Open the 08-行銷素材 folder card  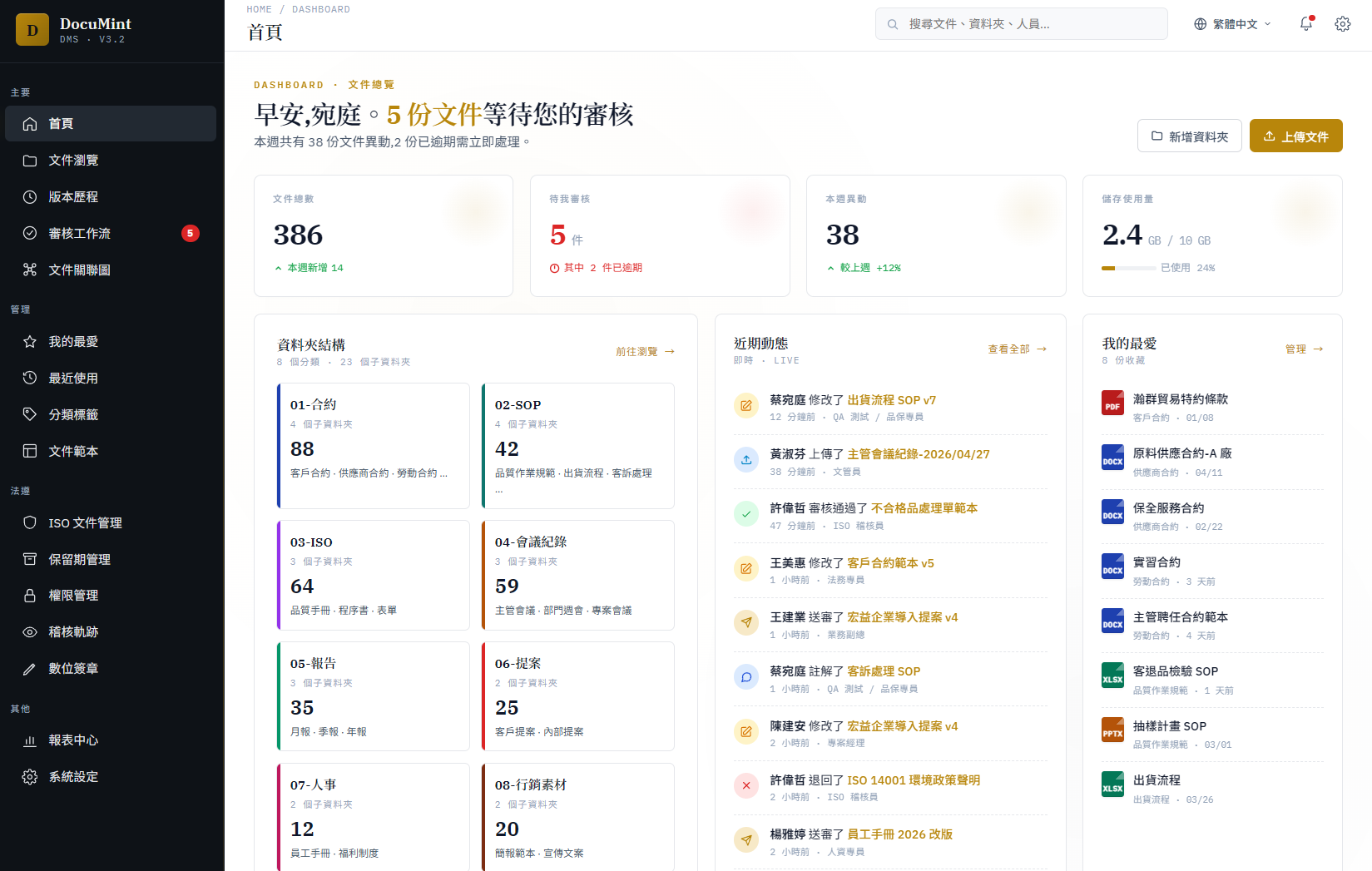578,818
